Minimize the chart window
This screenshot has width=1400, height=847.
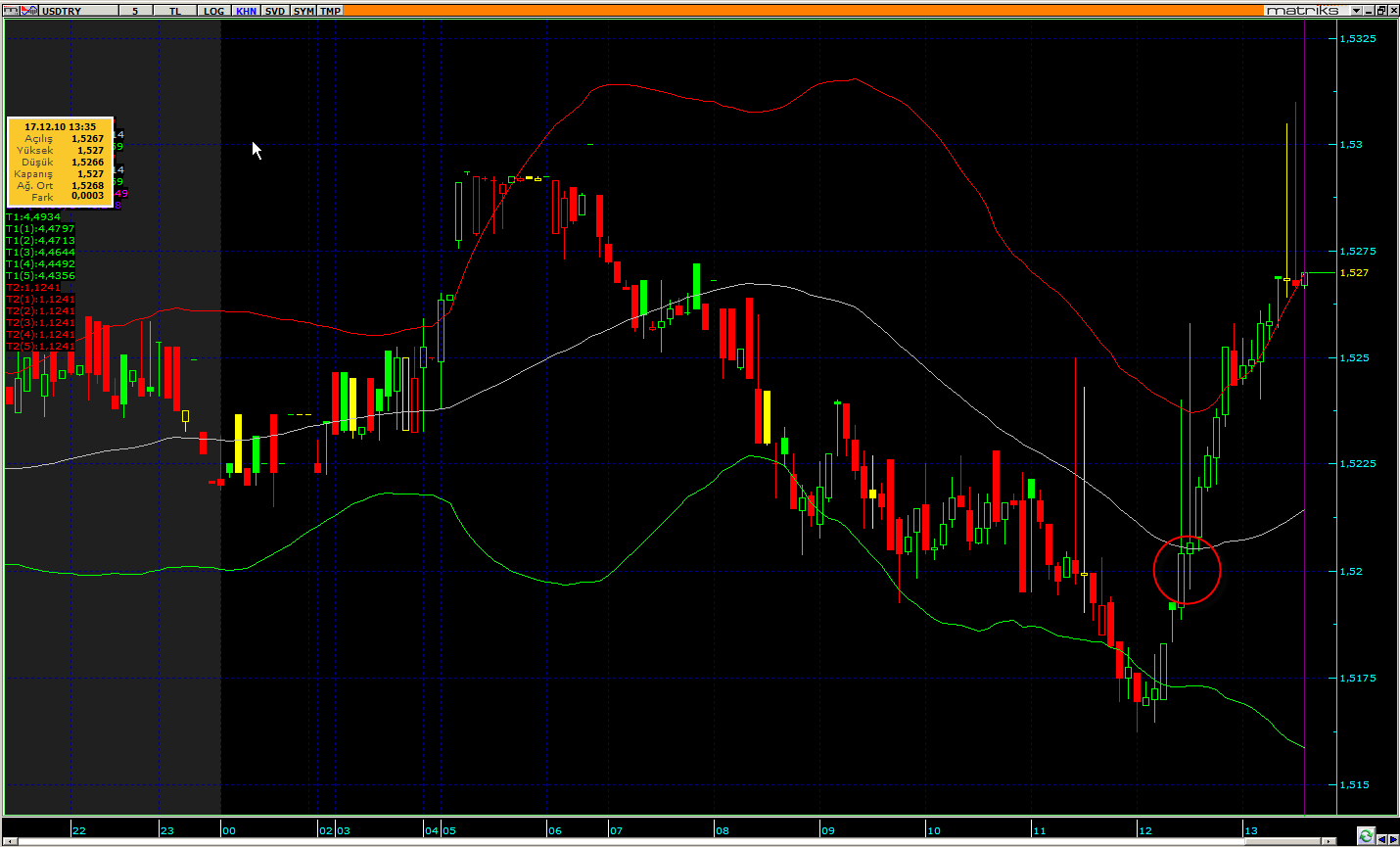1369,10
